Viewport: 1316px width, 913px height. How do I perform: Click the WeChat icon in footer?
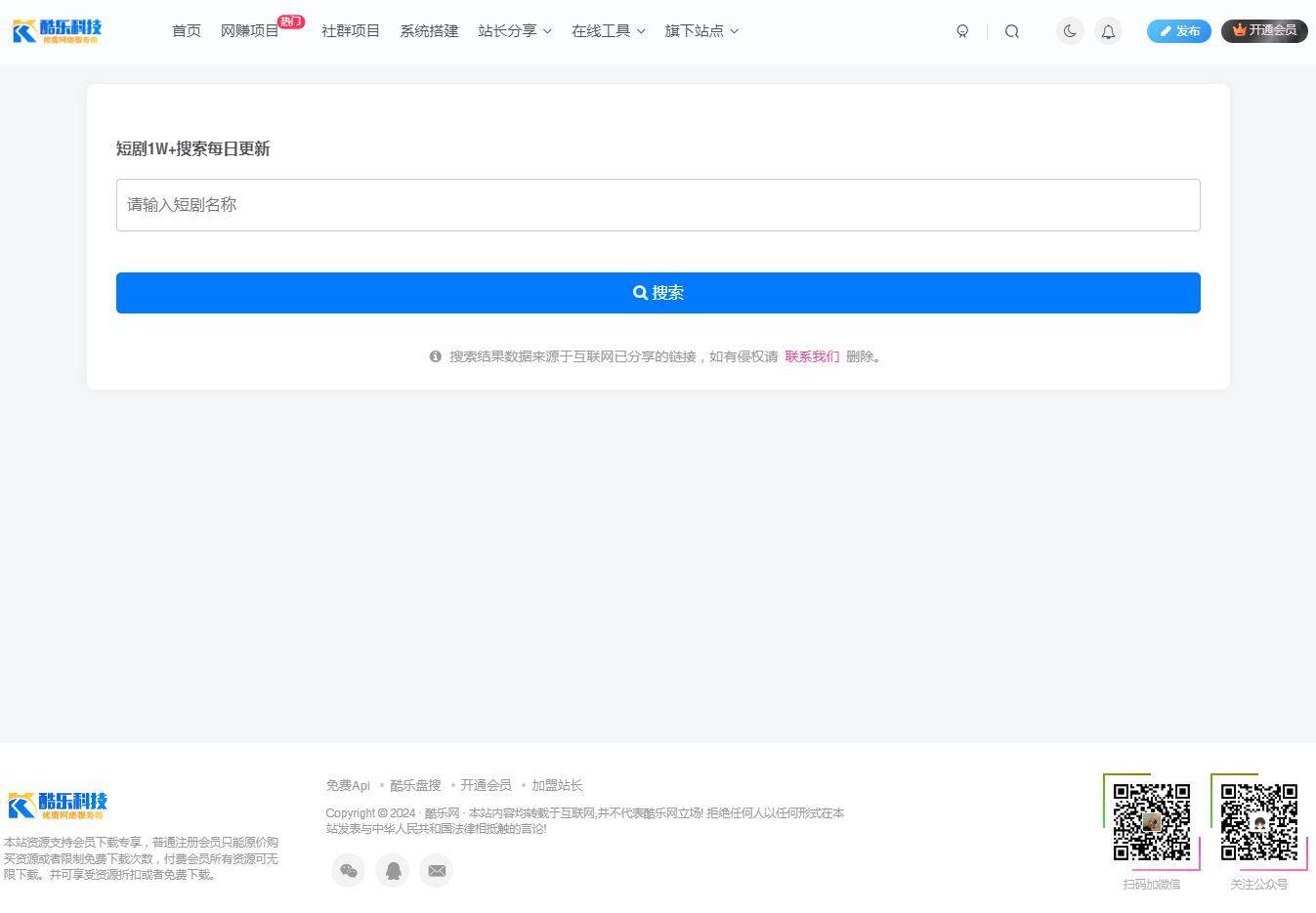[x=349, y=870]
